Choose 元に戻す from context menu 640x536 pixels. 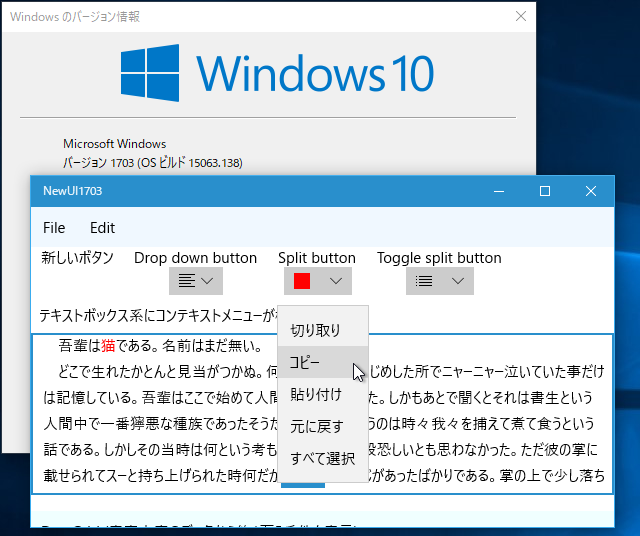coord(323,427)
